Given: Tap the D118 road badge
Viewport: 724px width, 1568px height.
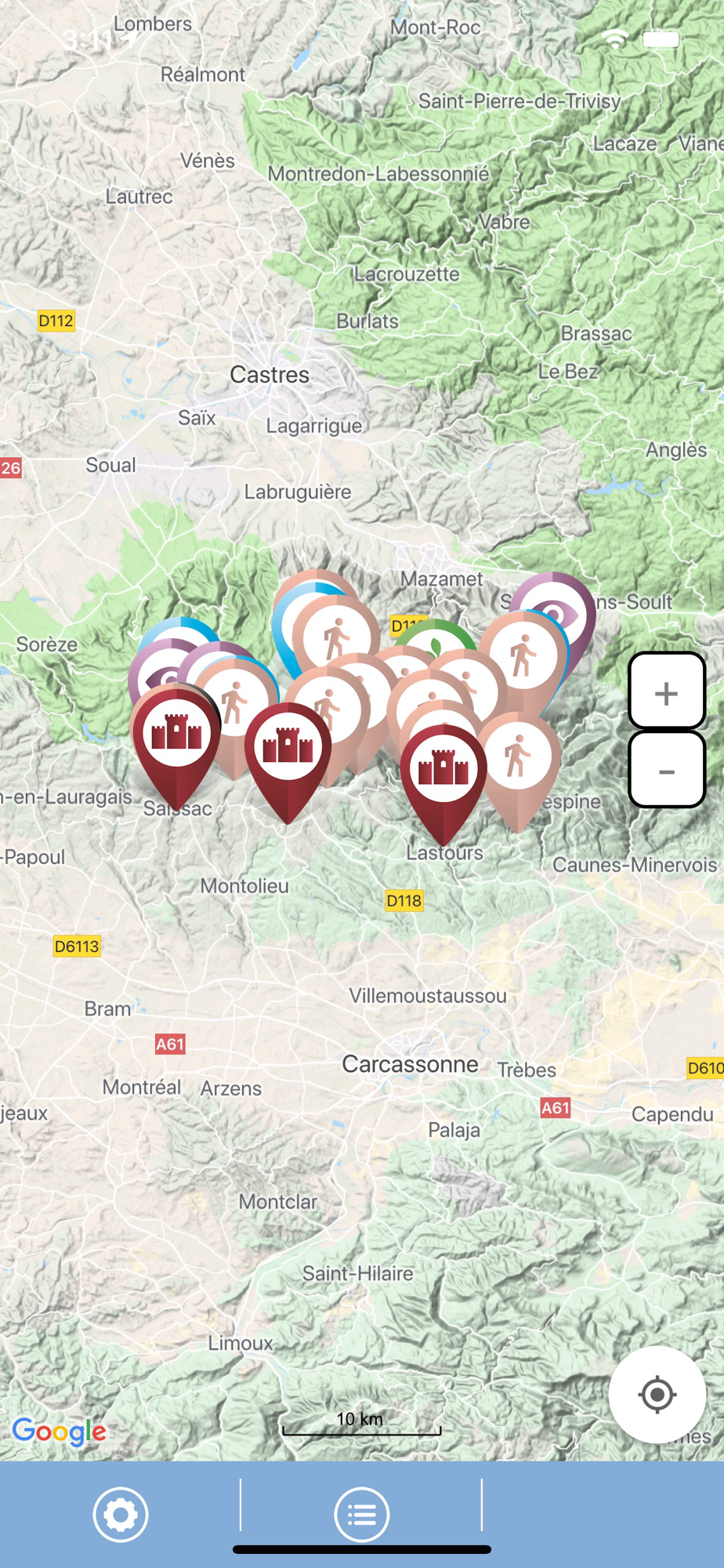Looking at the screenshot, I should 404,901.
